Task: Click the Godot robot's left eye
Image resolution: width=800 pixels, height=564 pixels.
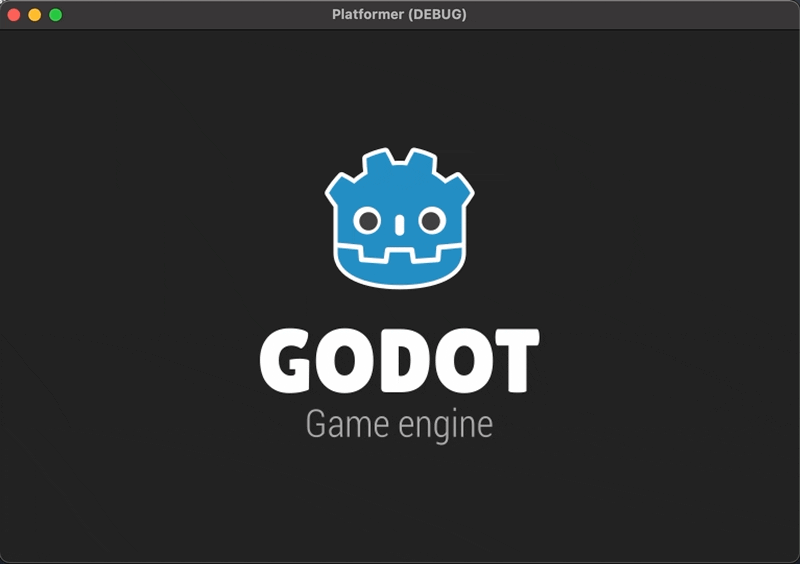Action: (x=368, y=220)
